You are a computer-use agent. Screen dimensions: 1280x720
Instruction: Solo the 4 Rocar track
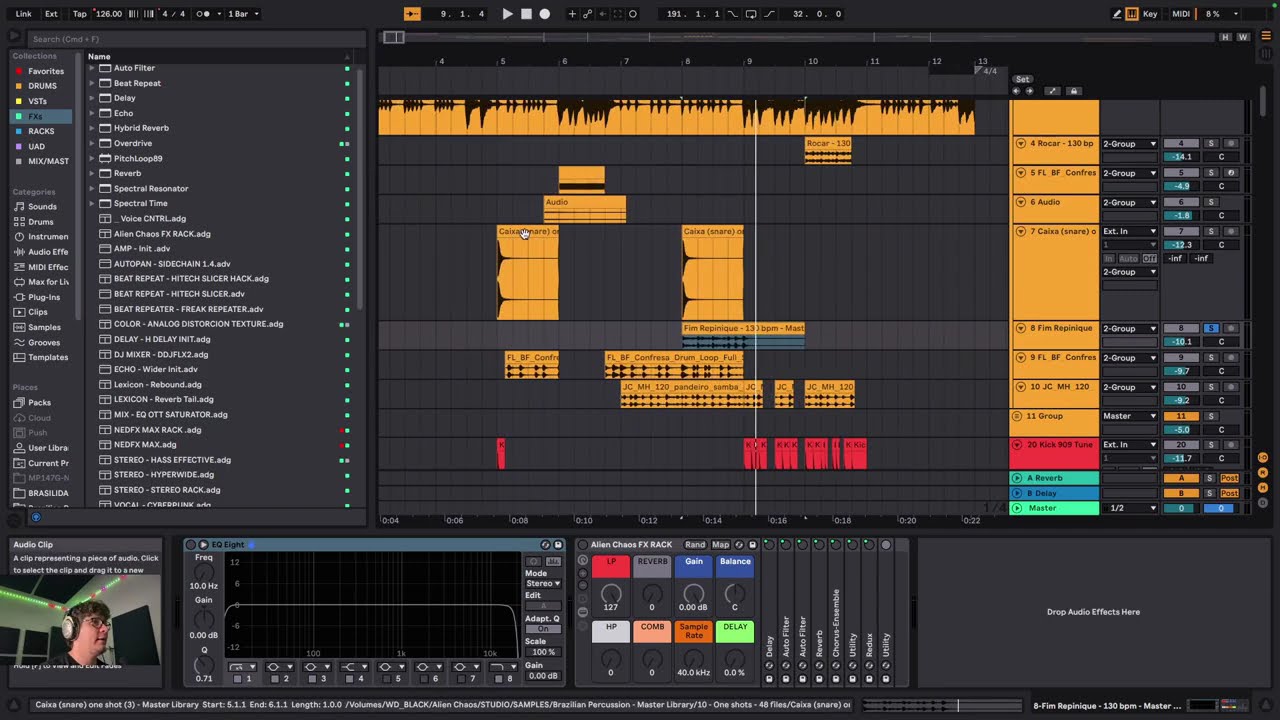pyautogui.click(x=1210, y=143)
